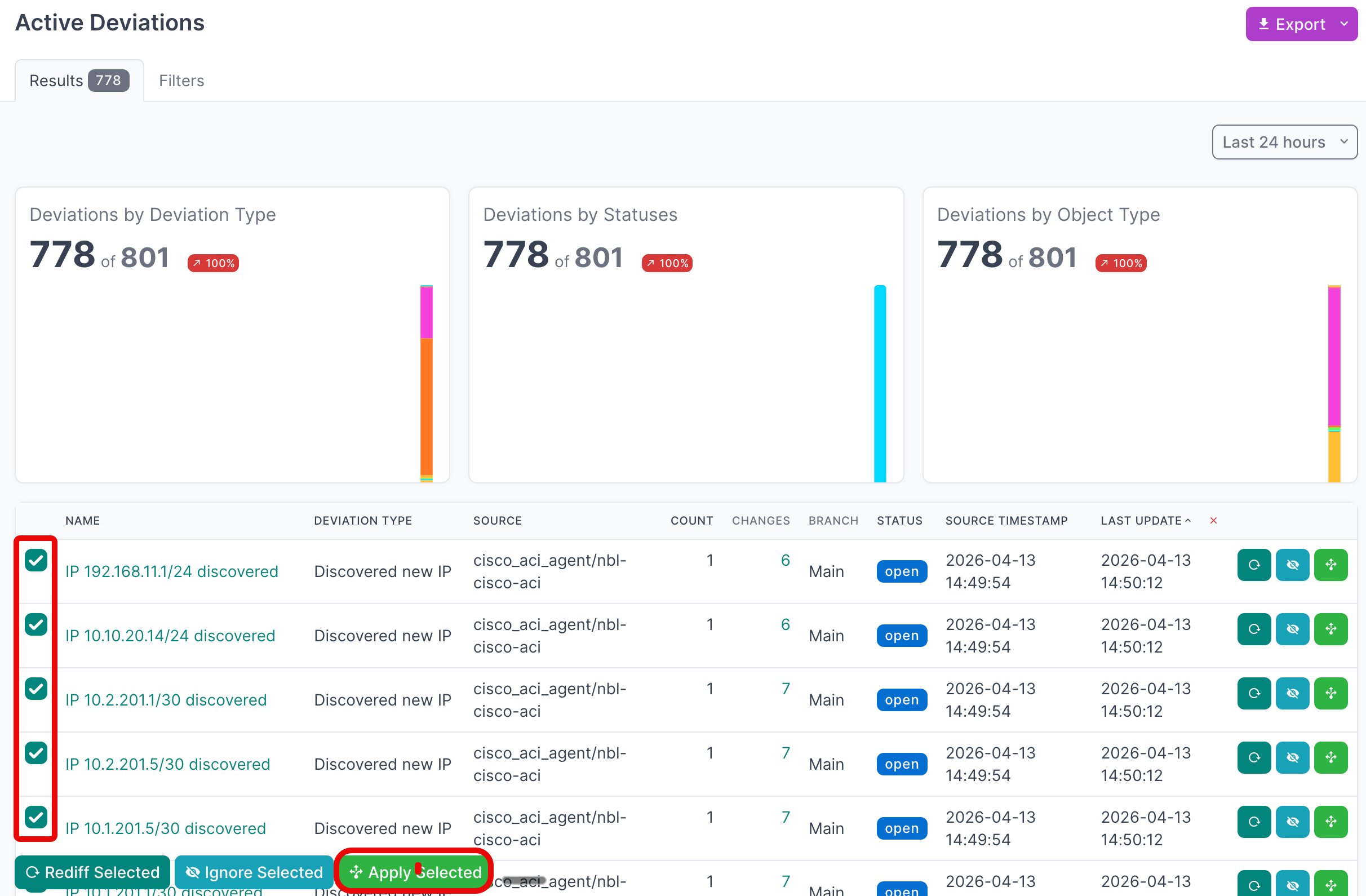
Task: Open the Last 24 hours dropdown
Action: pyautogui.click(x=1284, y=142)
